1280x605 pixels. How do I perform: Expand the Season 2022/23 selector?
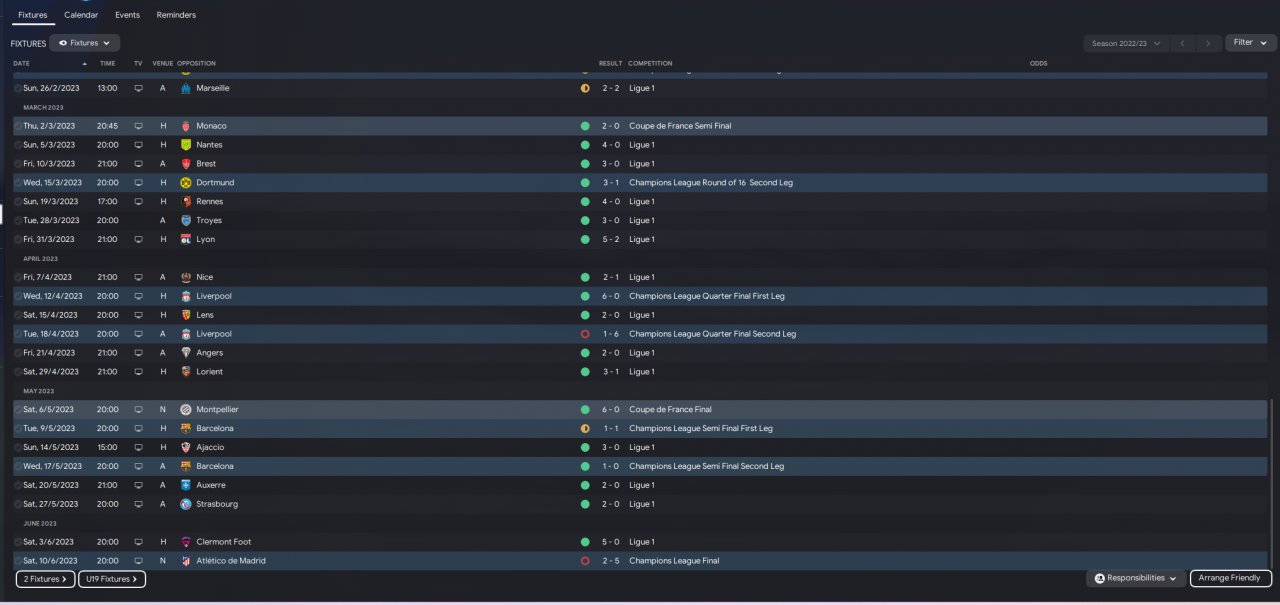click(x=1126, y=43)
